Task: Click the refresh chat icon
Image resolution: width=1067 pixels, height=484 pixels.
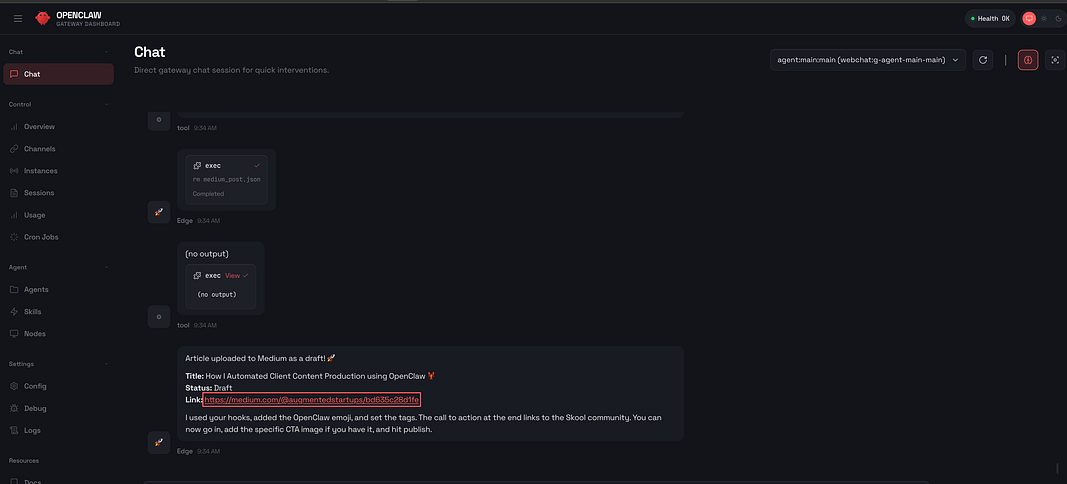Action: click(983, 60)
